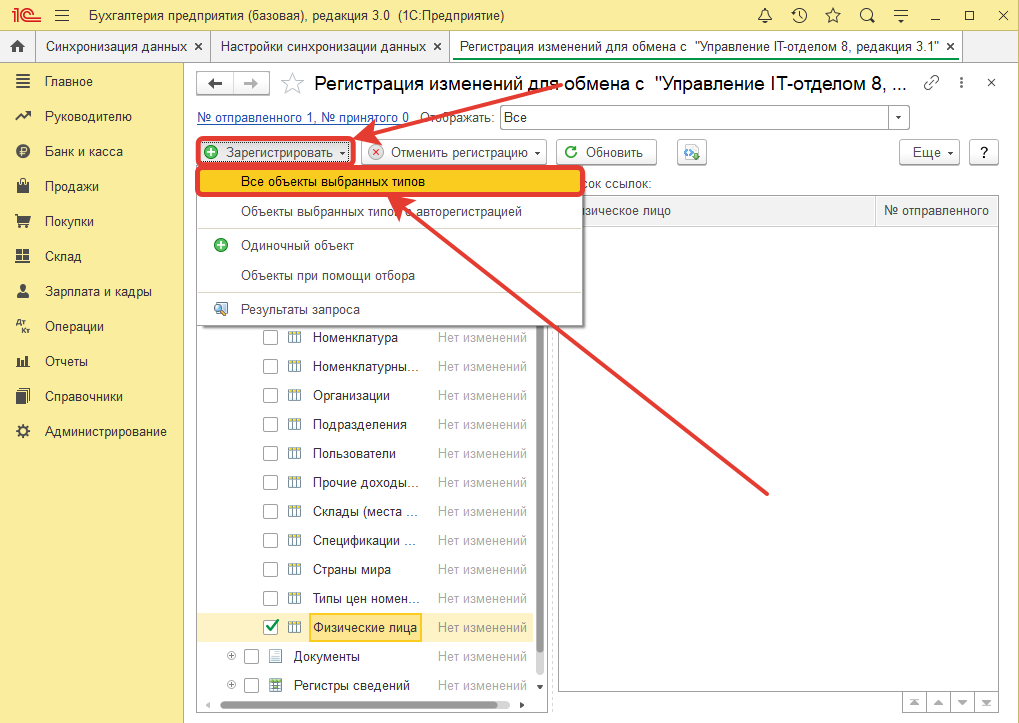Click the exchange settings icon next to Обновить
Image resolution: width=1019 pixels, height=723 pixels.
coord(692,152)
